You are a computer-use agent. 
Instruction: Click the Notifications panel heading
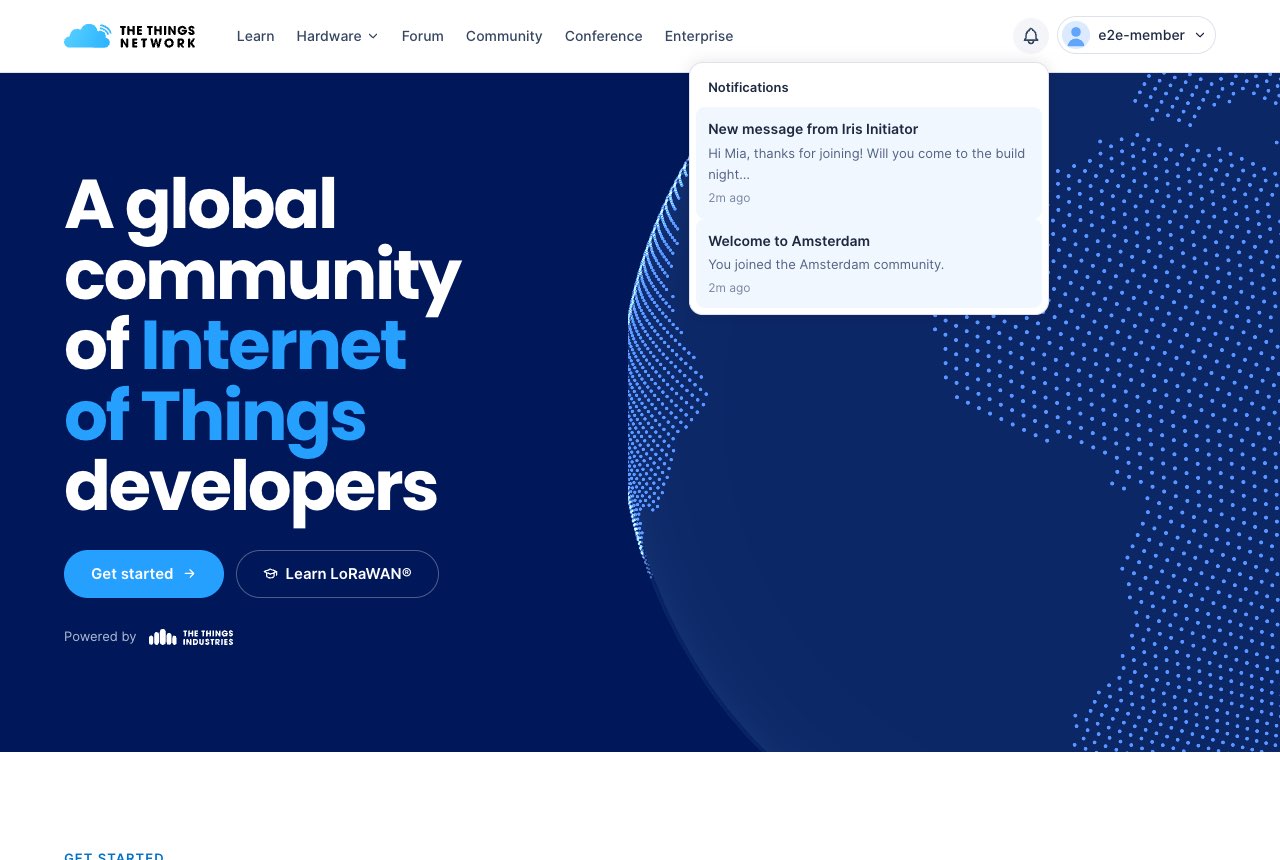748,87
